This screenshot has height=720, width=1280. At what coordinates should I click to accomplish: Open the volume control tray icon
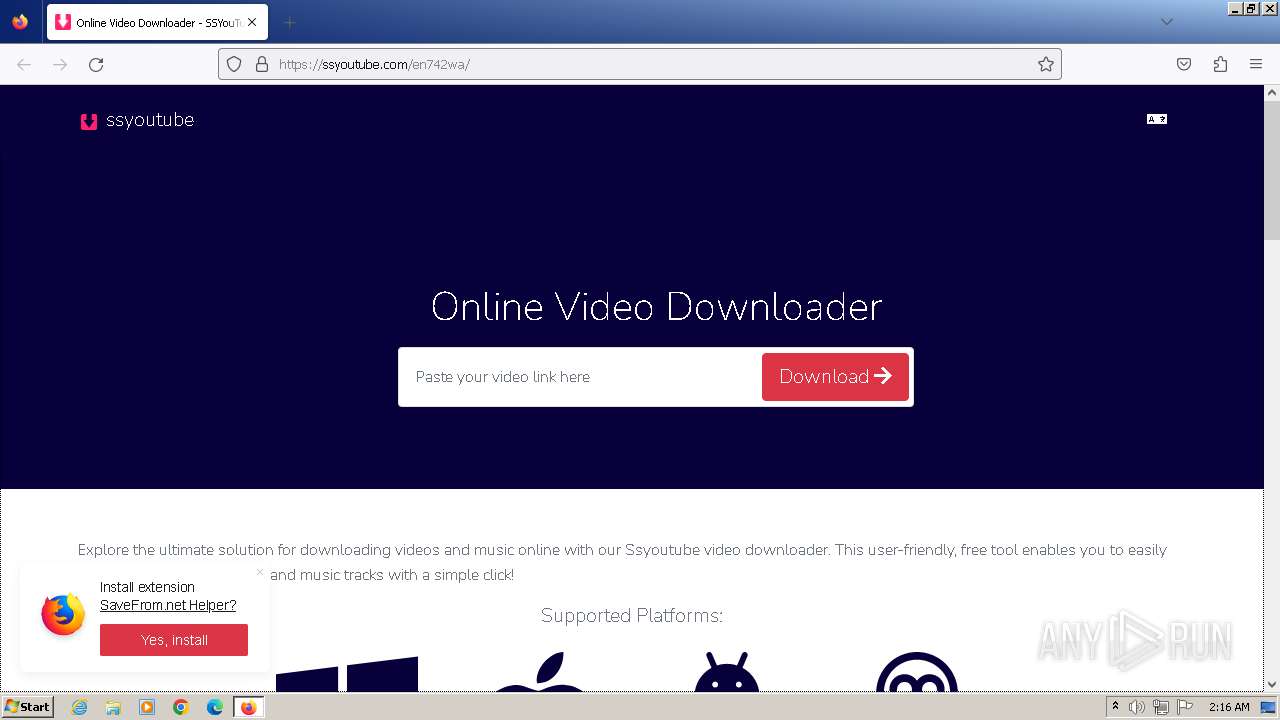pyautogui.click(x=1137, y=707)
